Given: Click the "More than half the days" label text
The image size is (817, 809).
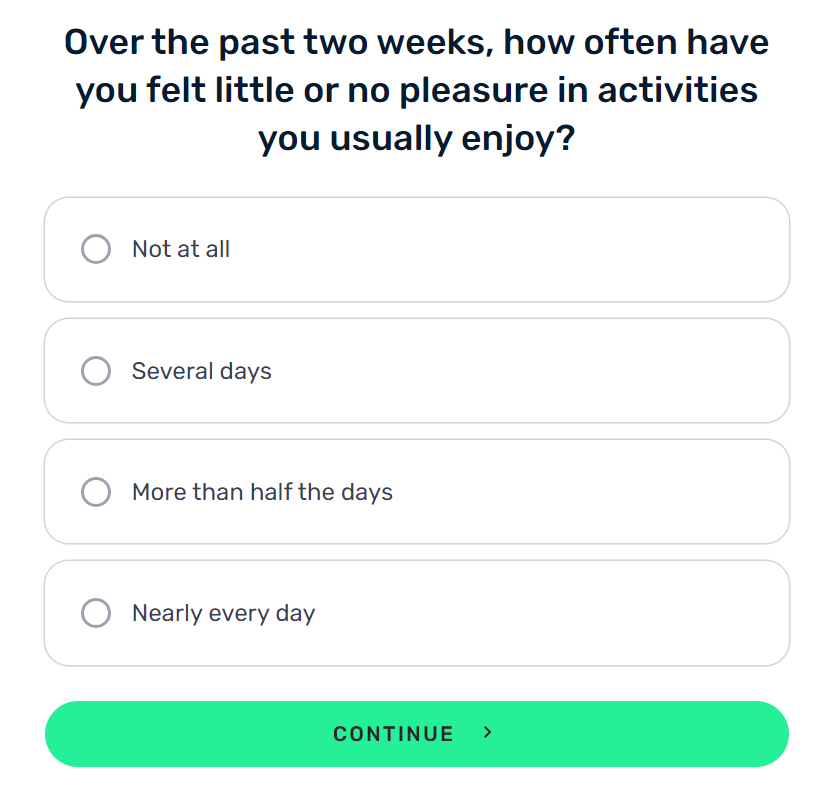Looking at the screenshot, I should (x=262, y=492).
